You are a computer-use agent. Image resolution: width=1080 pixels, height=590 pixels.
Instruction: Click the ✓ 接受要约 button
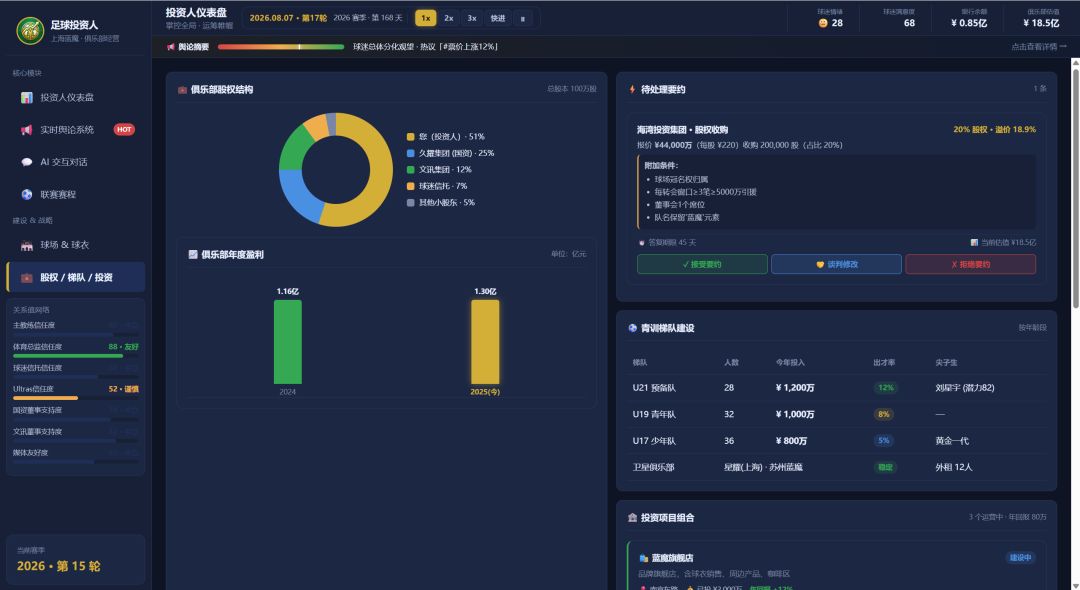[702, 264]
